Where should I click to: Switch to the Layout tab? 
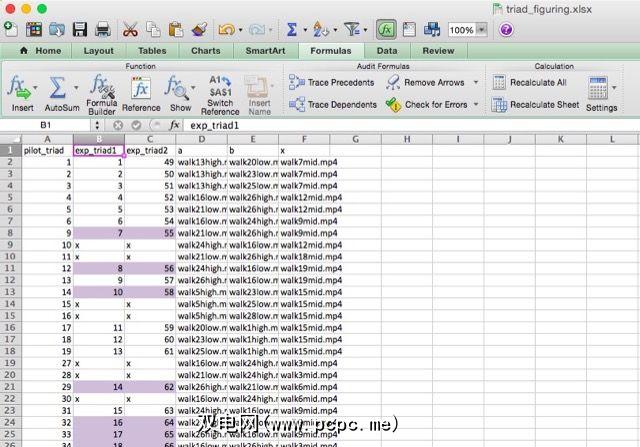point(98,51)
